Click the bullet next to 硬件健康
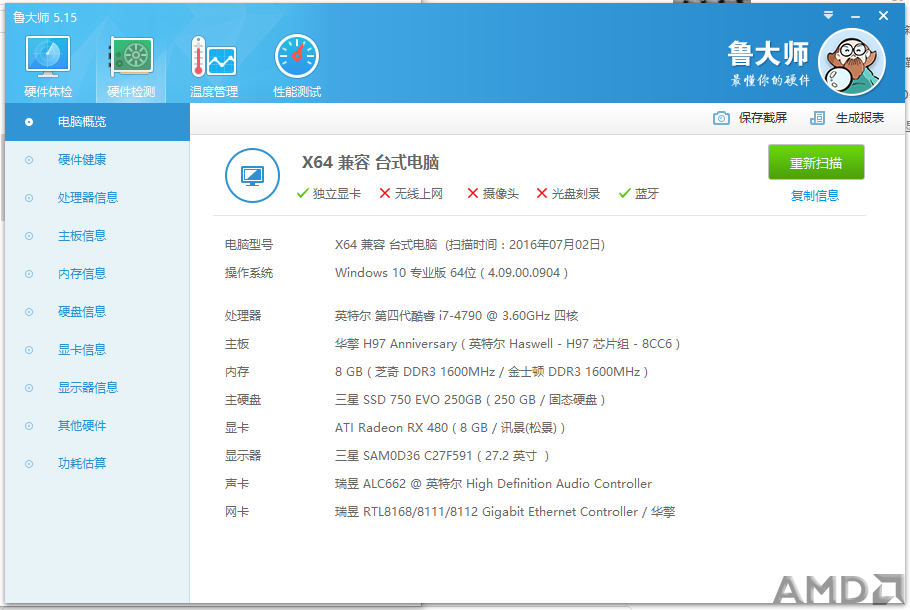The height and width of the screenshot is (610, 910). click(29, 160)
